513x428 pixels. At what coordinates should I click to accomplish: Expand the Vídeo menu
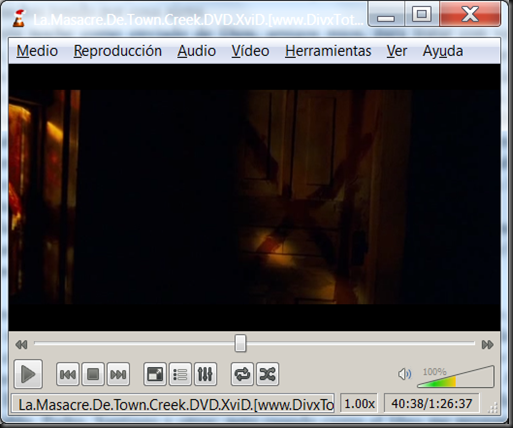[x=250, y=51]
